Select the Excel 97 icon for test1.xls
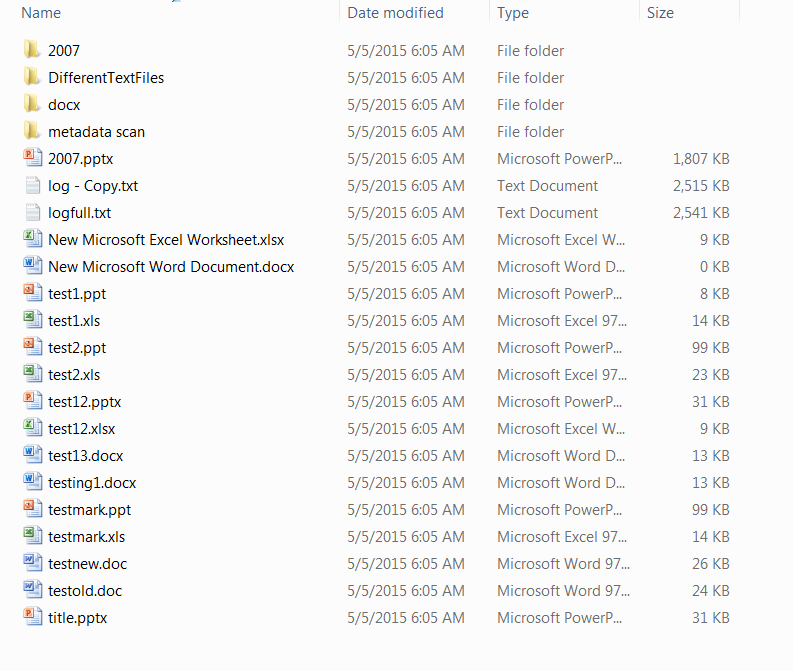The image size is (793, 671). 33,320
